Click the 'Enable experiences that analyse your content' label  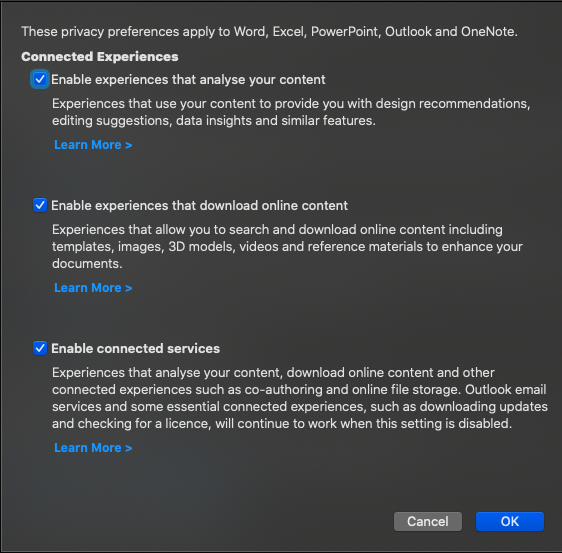pos(188,80)
